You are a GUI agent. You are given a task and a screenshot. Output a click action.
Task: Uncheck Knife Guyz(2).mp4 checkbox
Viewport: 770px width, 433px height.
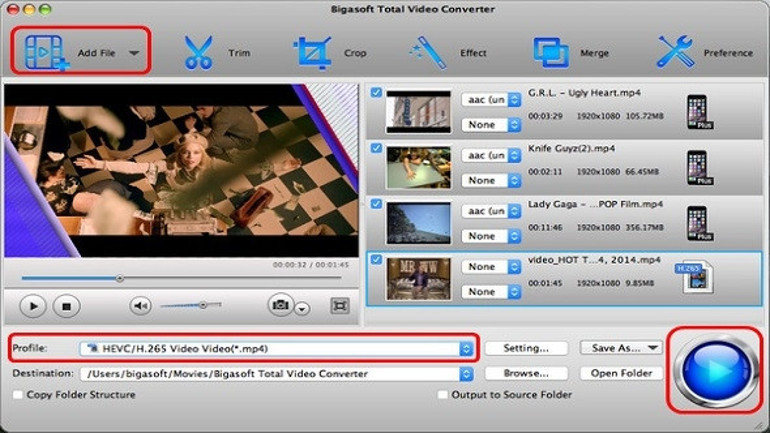[376, 148]
